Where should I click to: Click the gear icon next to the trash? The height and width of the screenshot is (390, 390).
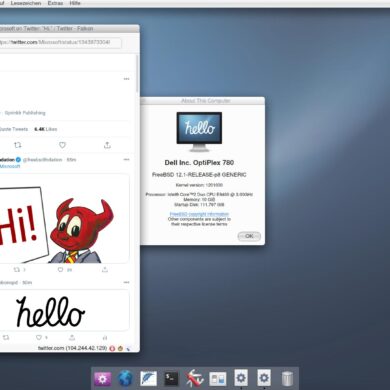[264, 378]
